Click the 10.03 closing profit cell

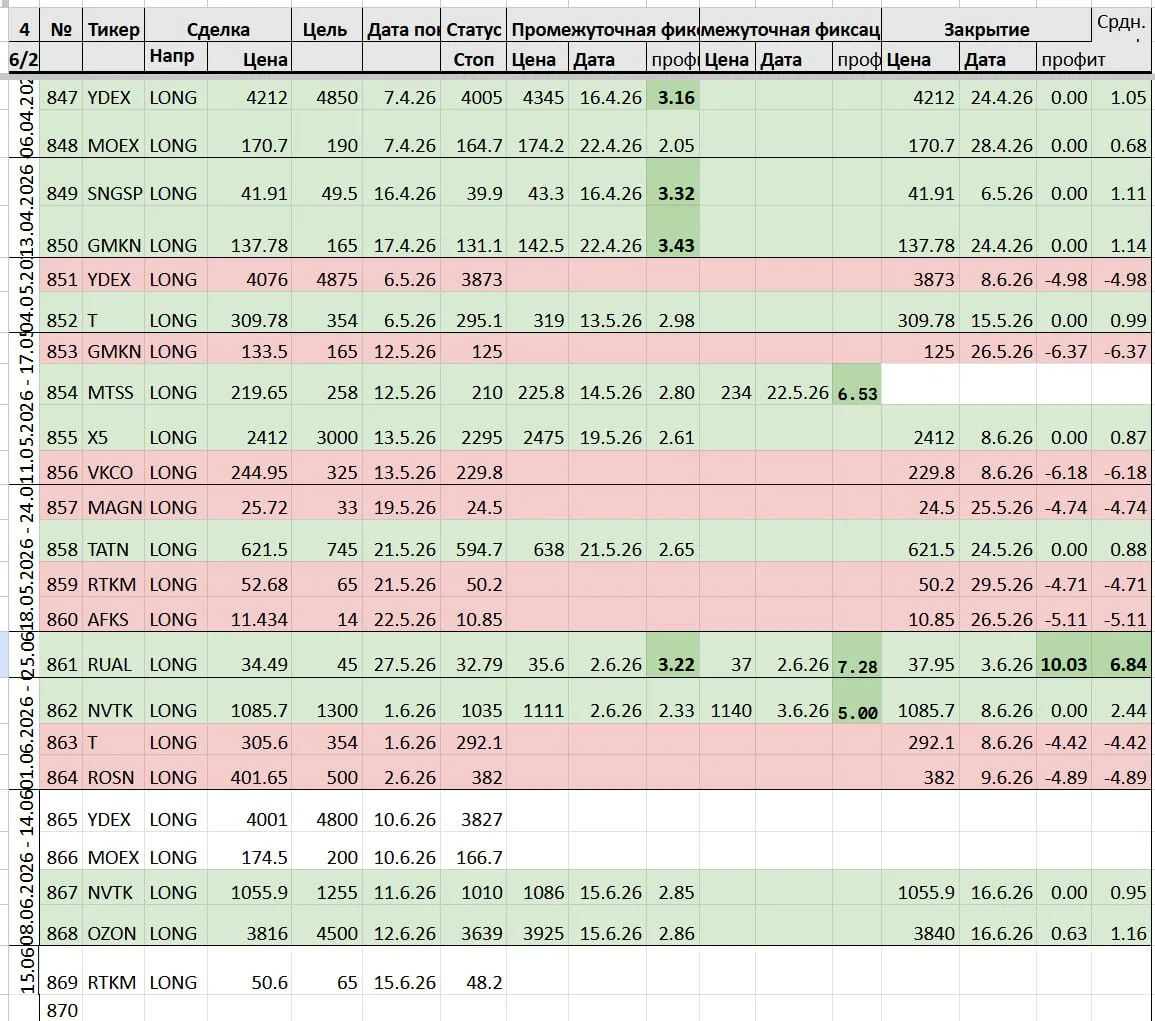pyautogui.click(x=1064, y=664)
